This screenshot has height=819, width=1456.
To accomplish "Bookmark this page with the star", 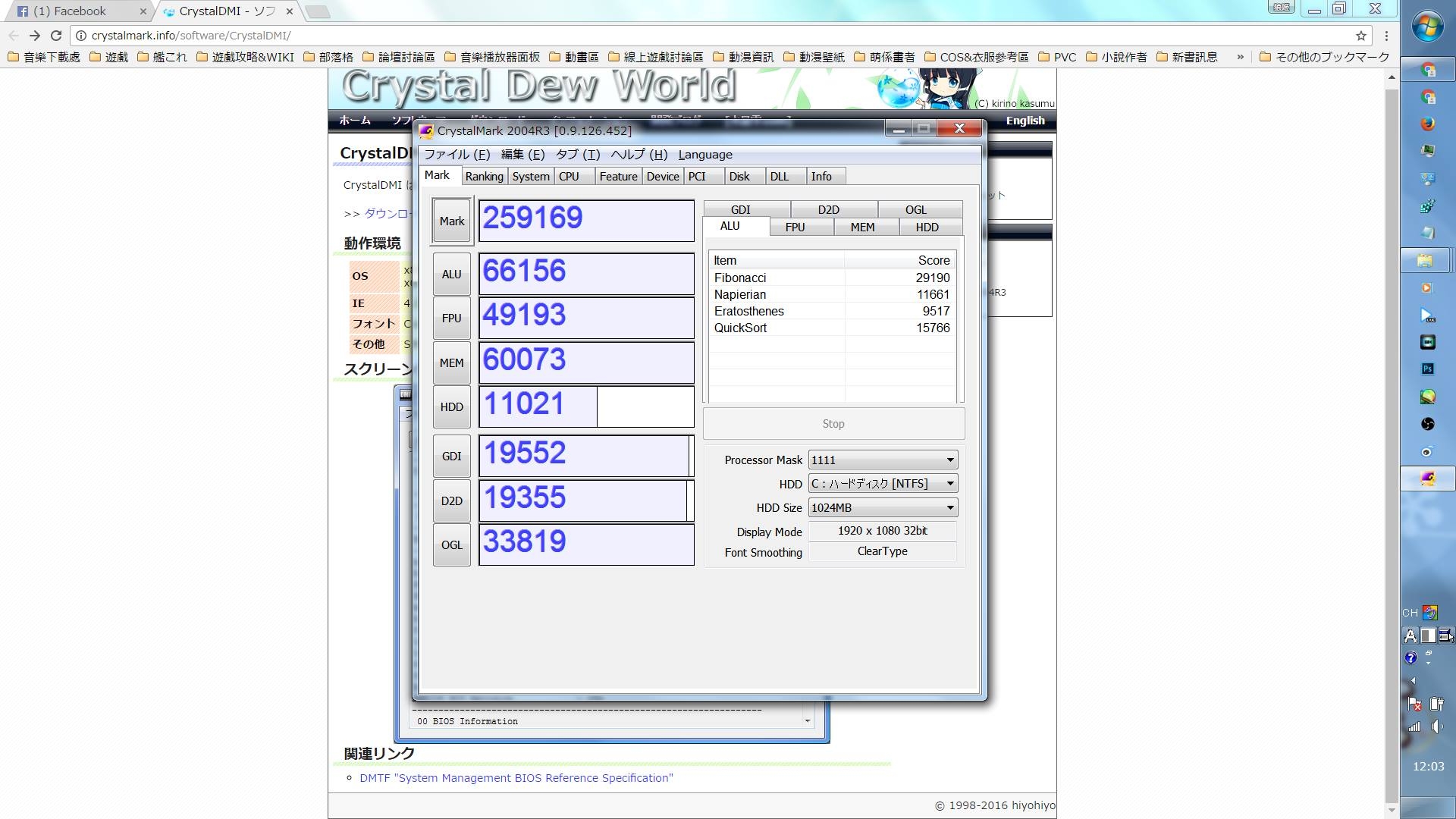I will pyautogui.click(x=1361, y=36).
